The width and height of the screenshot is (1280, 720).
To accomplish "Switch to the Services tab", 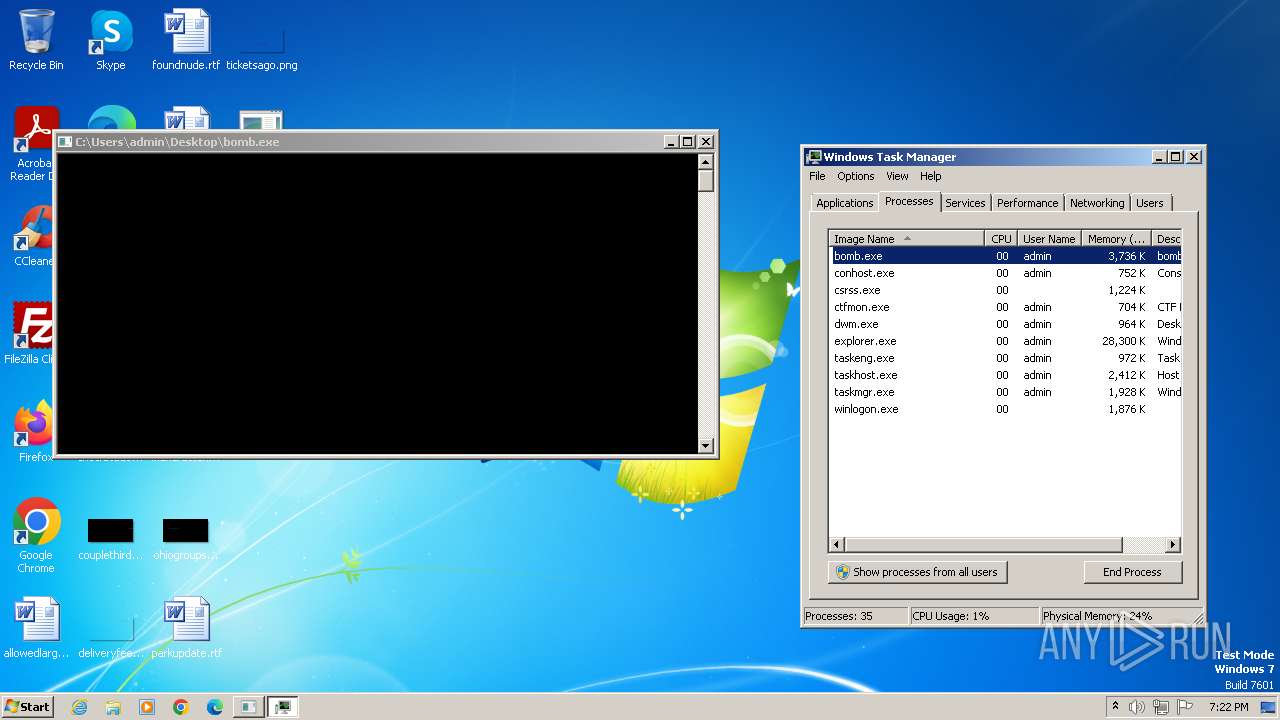I will pos(965,203).
